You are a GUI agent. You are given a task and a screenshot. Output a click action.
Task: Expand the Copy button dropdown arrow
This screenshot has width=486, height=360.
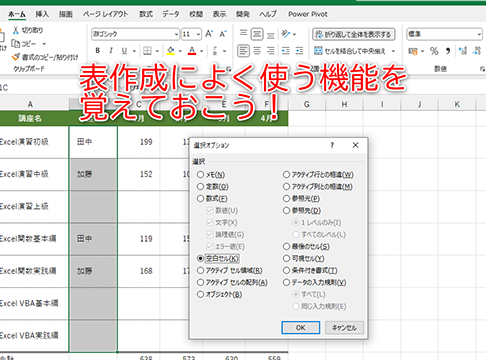[x=44, y=44]
